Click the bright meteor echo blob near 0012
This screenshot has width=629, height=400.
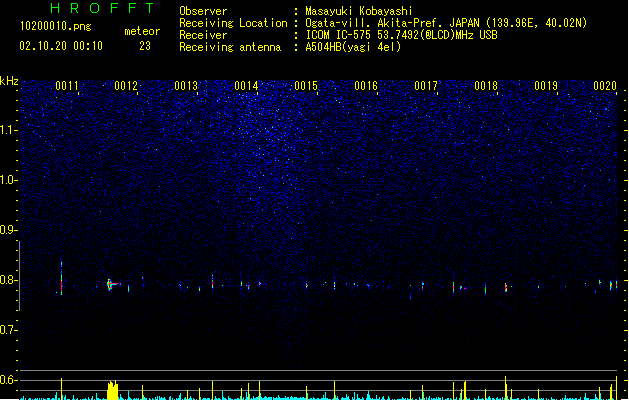click(x=112, y=284)
